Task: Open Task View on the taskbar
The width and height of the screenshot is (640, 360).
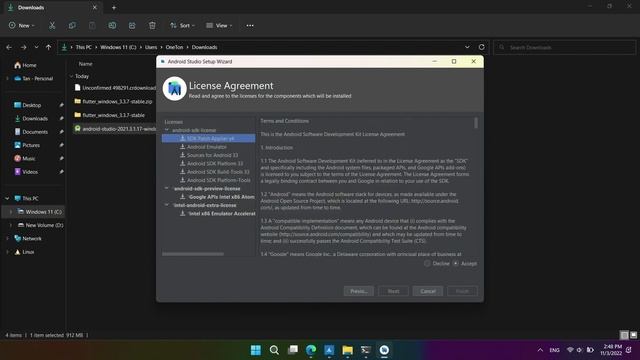Action: pyautogui.click(x=293, y=350)
